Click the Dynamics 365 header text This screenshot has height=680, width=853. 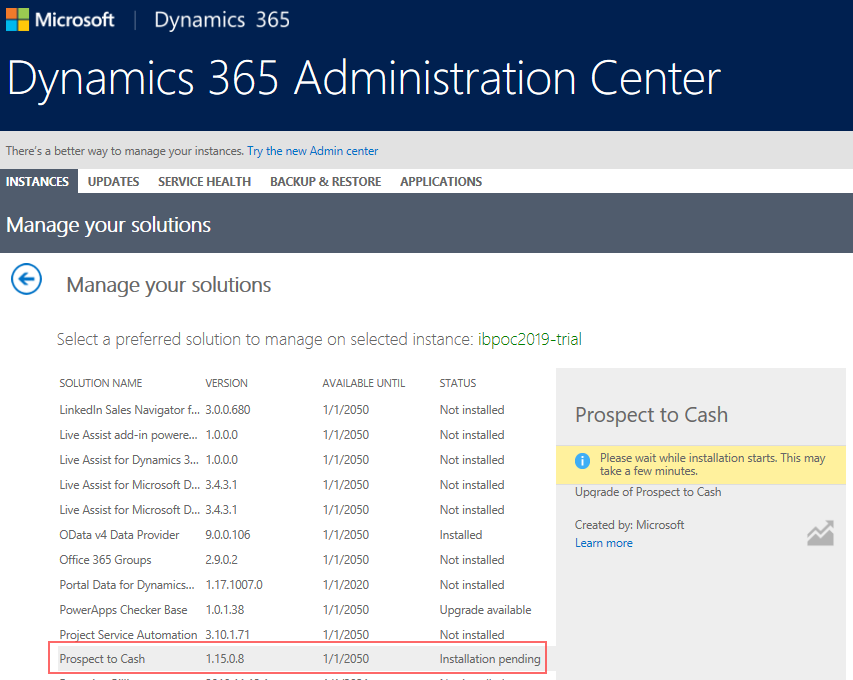[x=222, y=20]
